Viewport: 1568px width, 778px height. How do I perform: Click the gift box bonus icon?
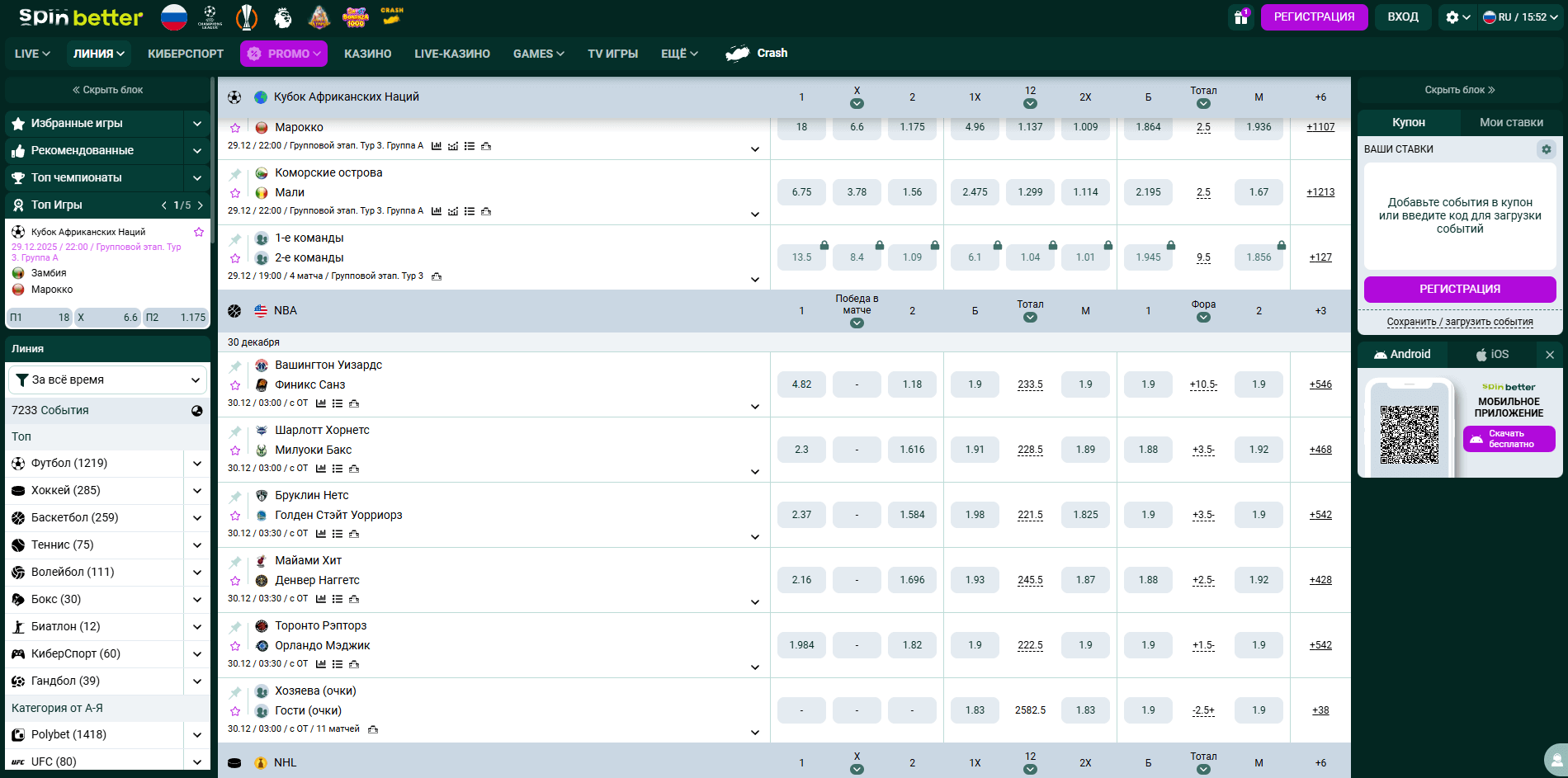(1240, 17)
